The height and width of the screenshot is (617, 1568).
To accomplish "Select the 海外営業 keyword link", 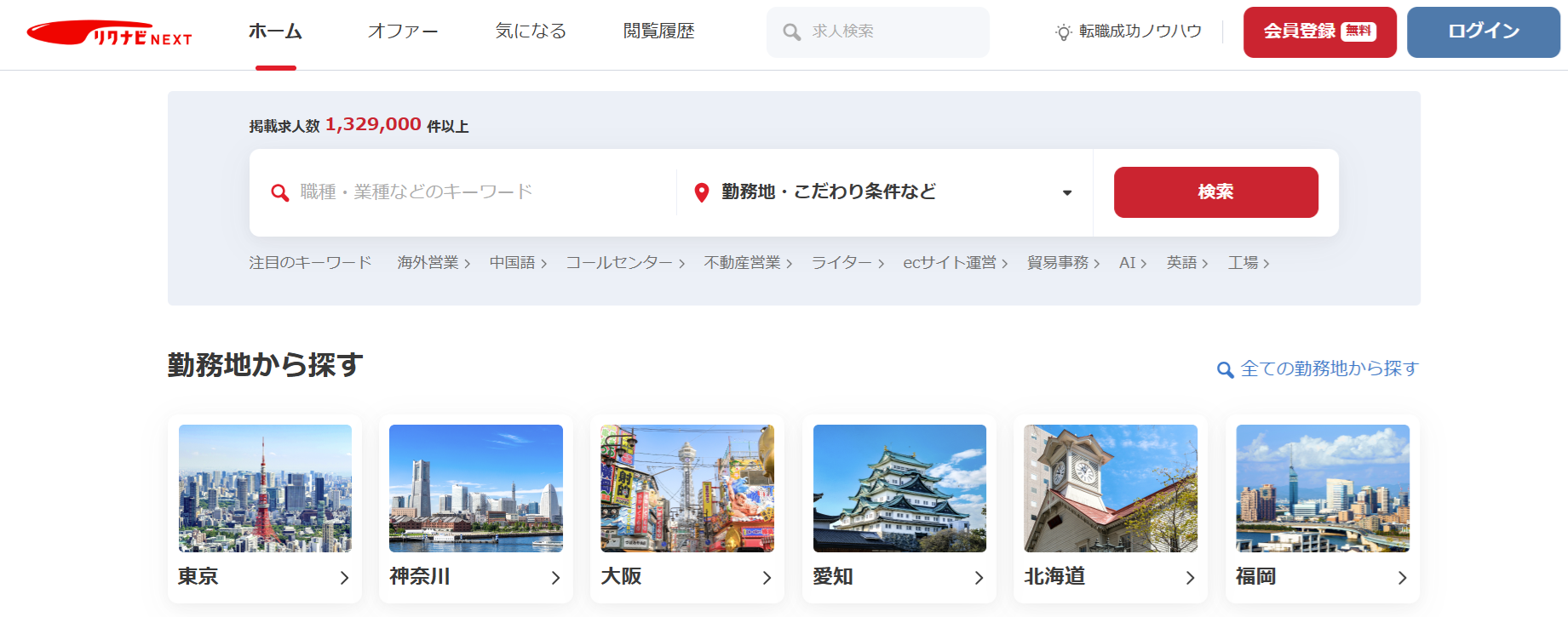I will point(433,263).
